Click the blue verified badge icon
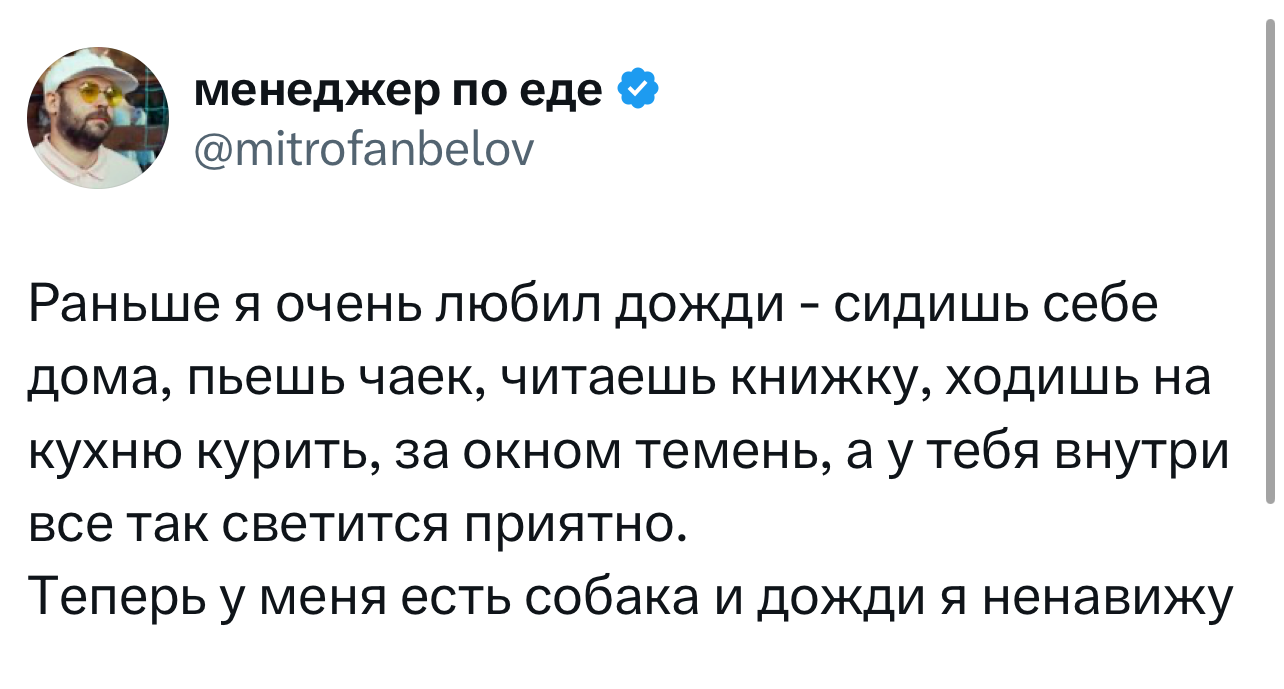This screenshot has width=1284, height=689. click(x=638, y=93)
